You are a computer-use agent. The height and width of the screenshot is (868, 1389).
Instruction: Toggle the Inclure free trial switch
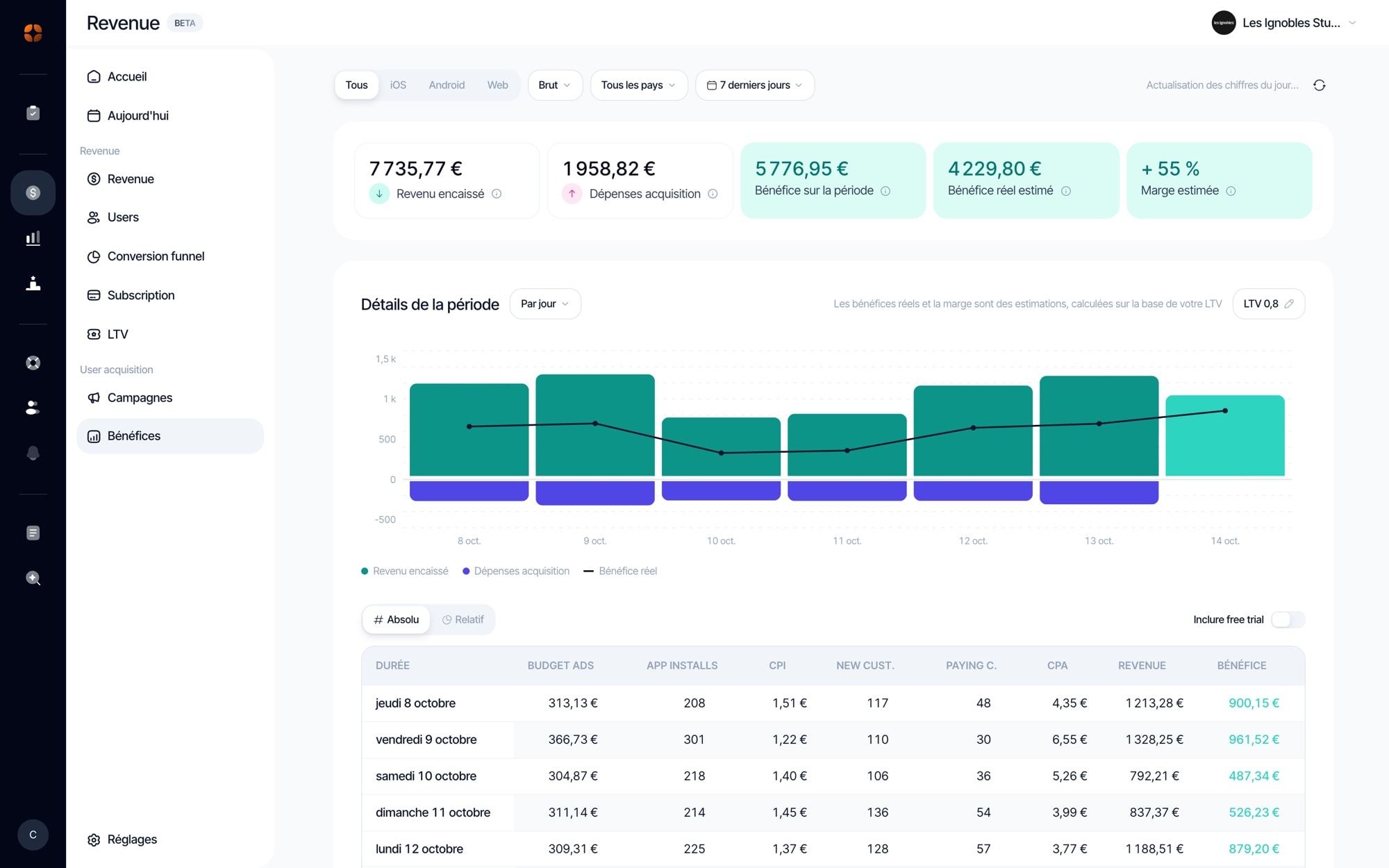coord(1288,619)
